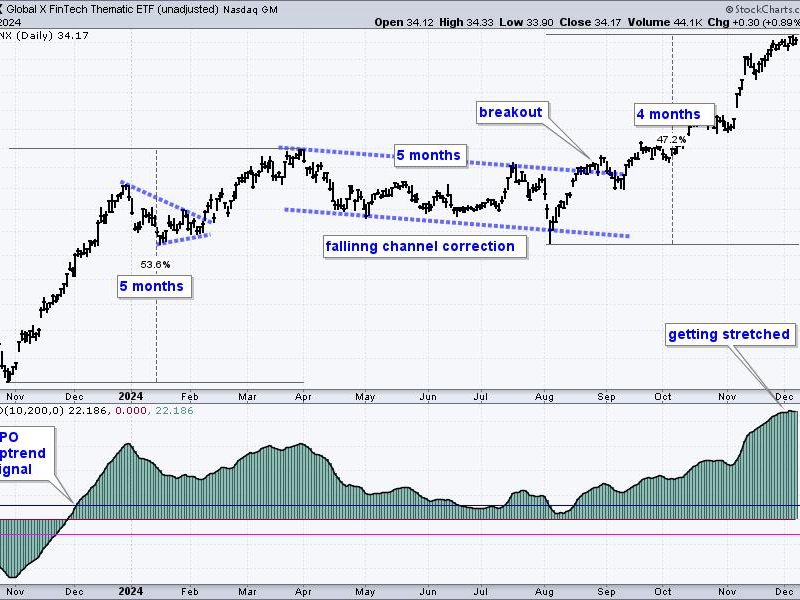Click "Feb" on the price chart date axis
Screen dimensions: 800x600
click(x=189, y=396)
